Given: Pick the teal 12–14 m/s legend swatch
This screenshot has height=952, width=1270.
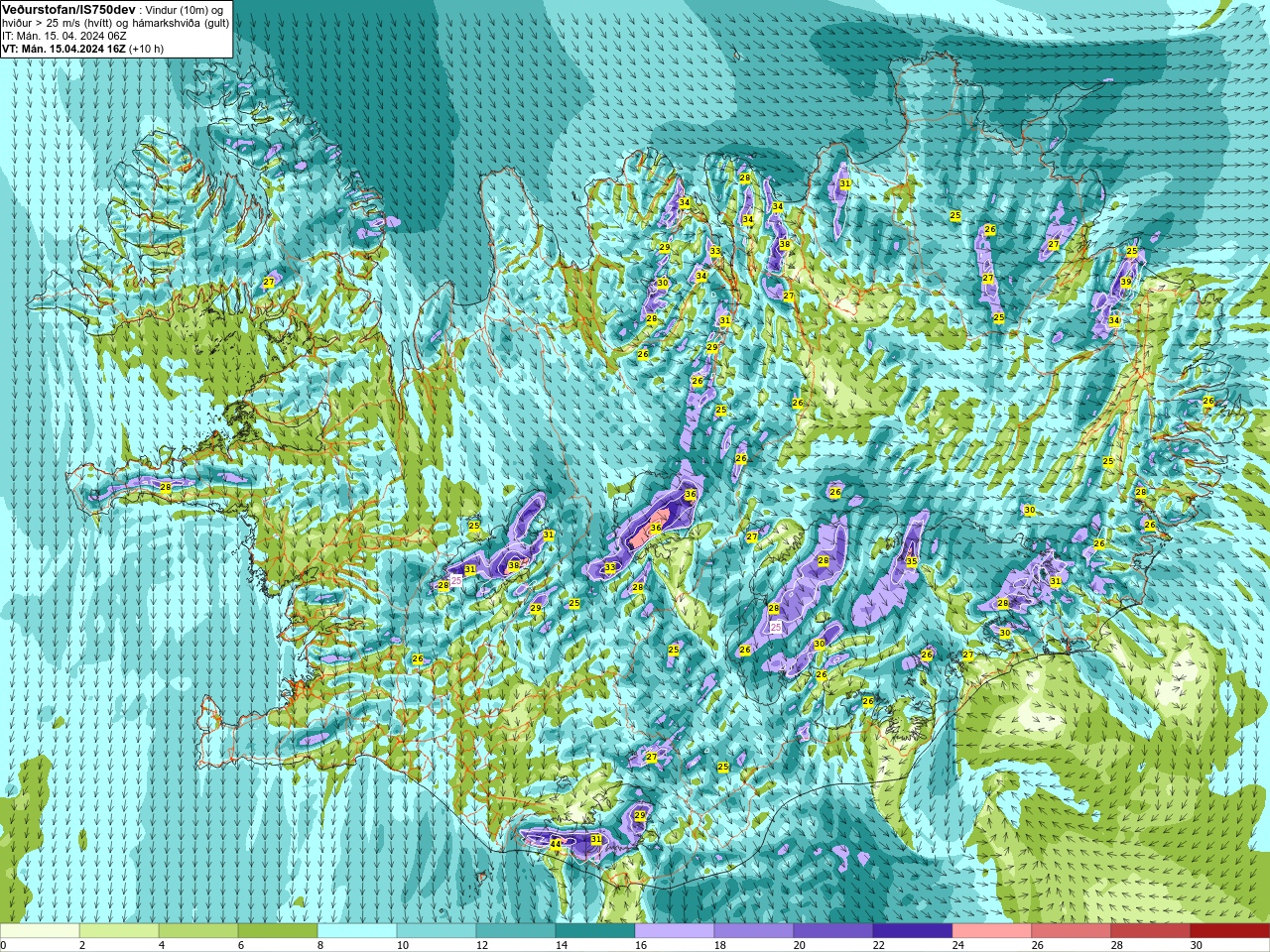Looking at the screenshot, I should (x=516, y=931).
